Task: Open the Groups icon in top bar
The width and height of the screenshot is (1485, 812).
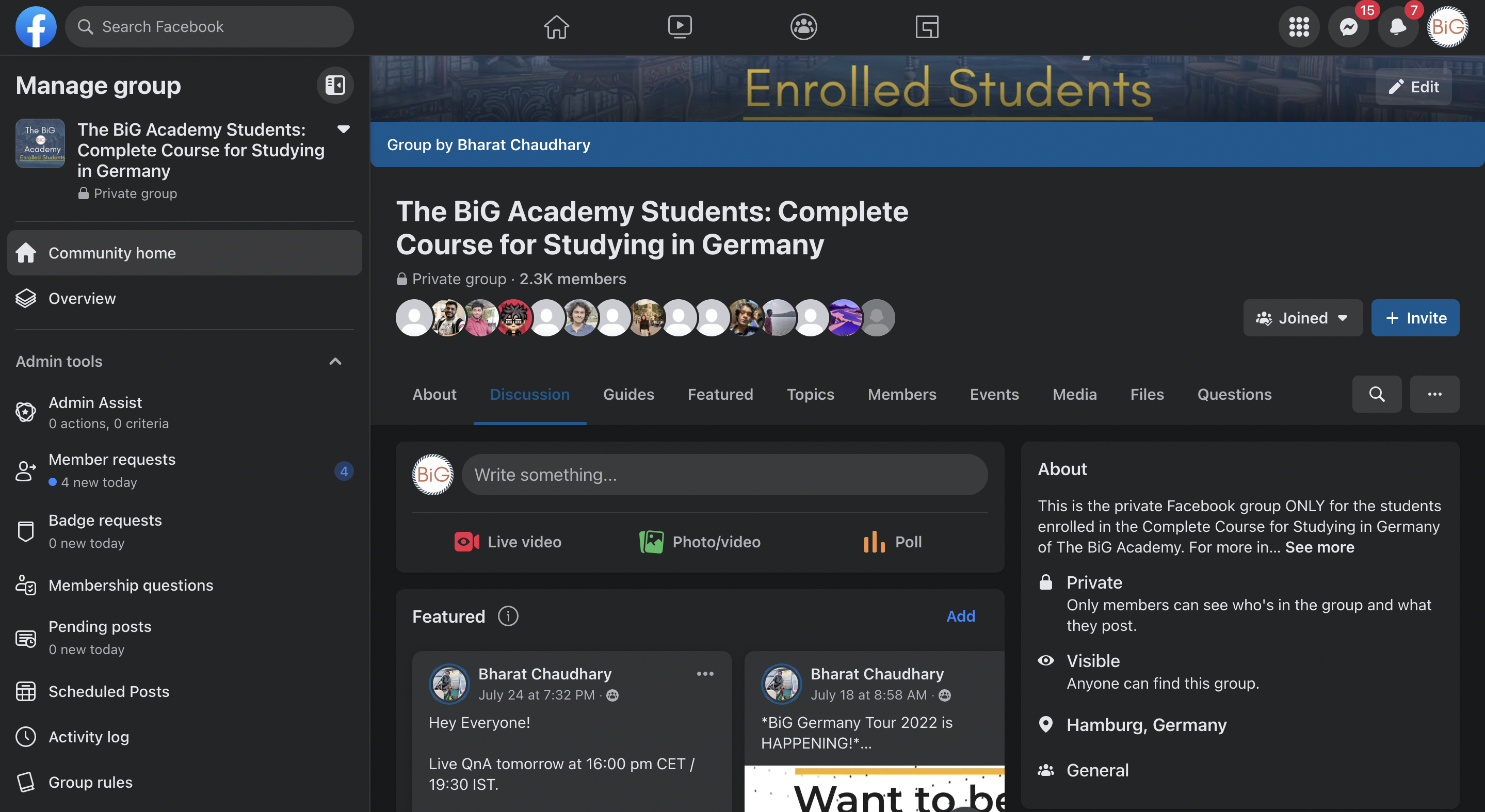Action: [803, 26]
